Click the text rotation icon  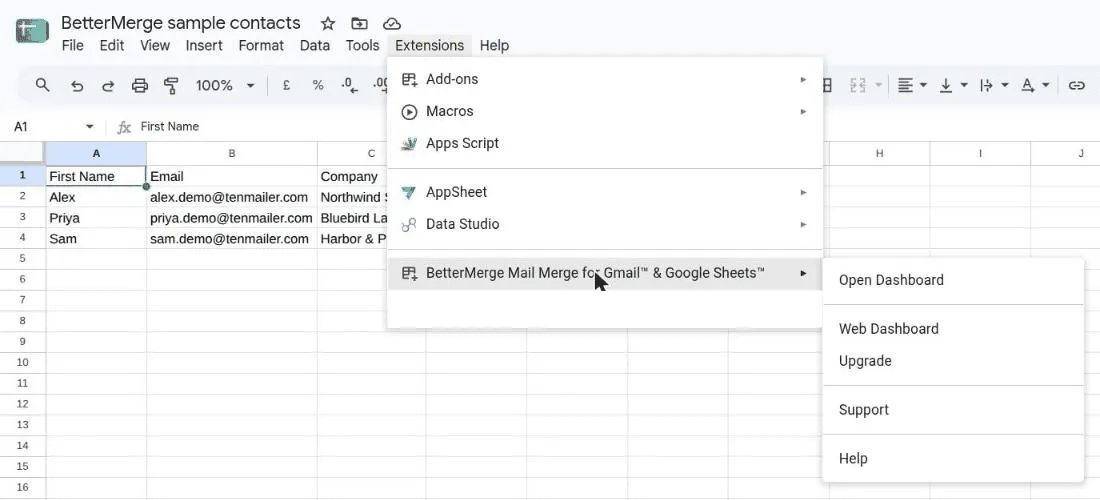point(1028,86)
